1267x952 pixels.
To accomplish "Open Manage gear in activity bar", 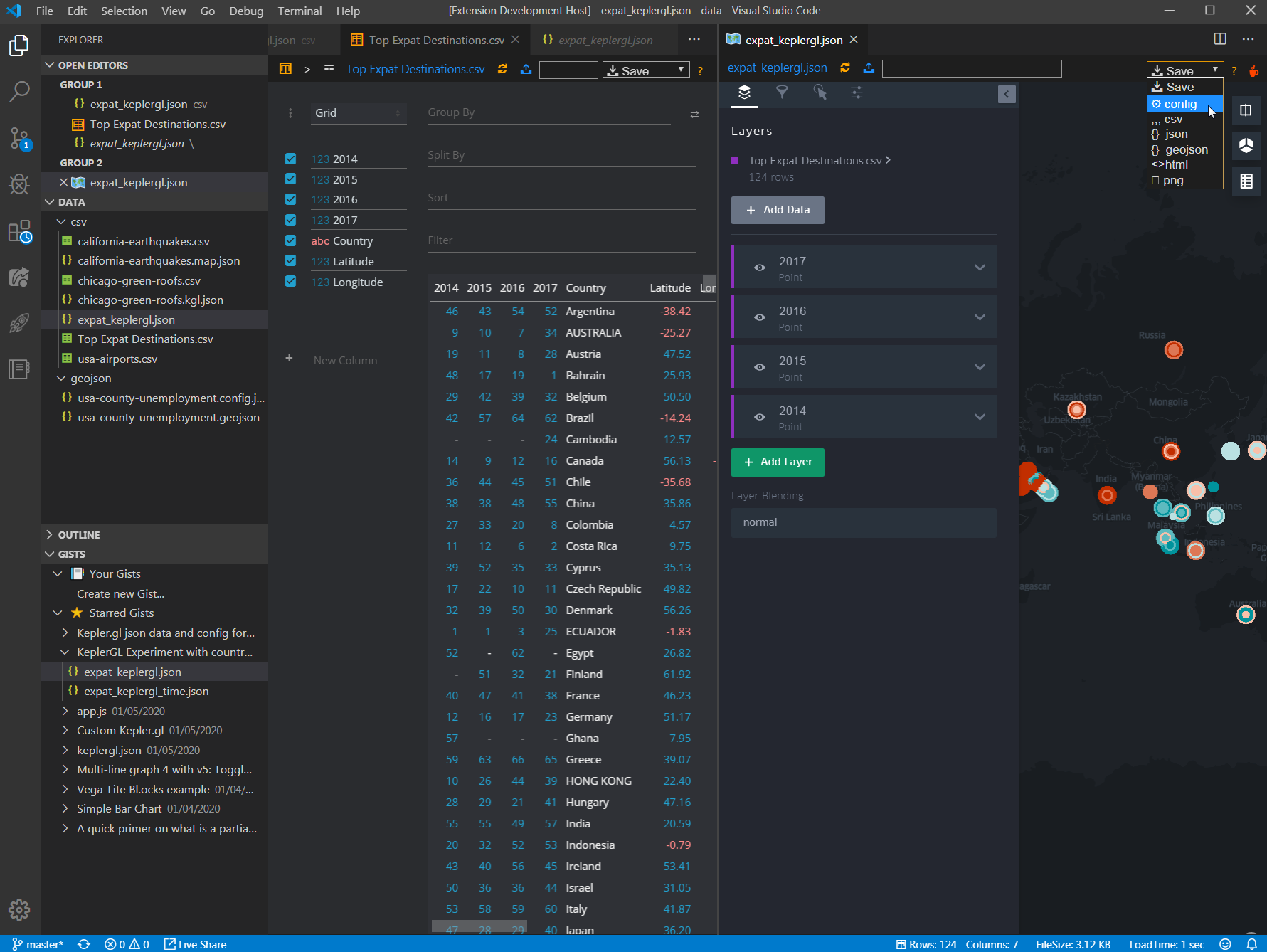I will 19,909.
